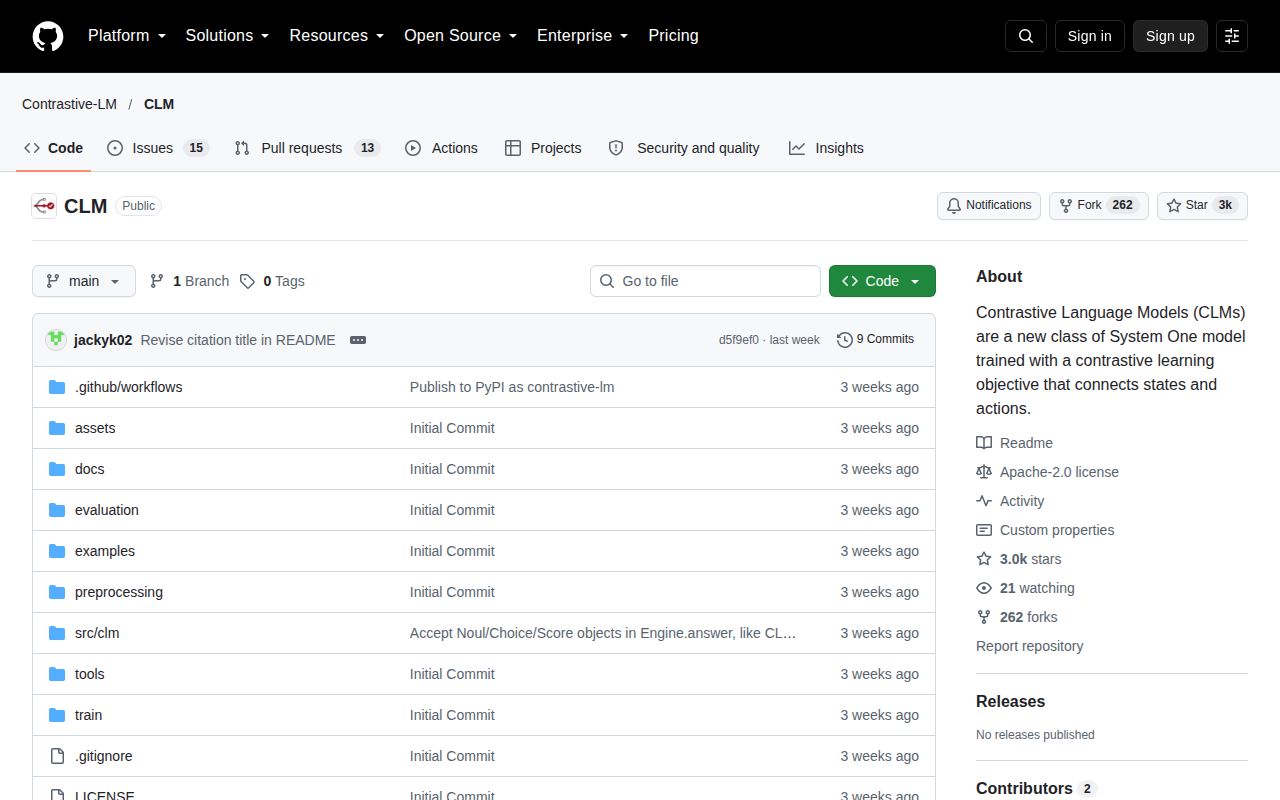The height and width of the screenshot is (800, 1280).
Task: Switch to Security and quality tab
Action: pyautogui.click(x=684, y=148)
